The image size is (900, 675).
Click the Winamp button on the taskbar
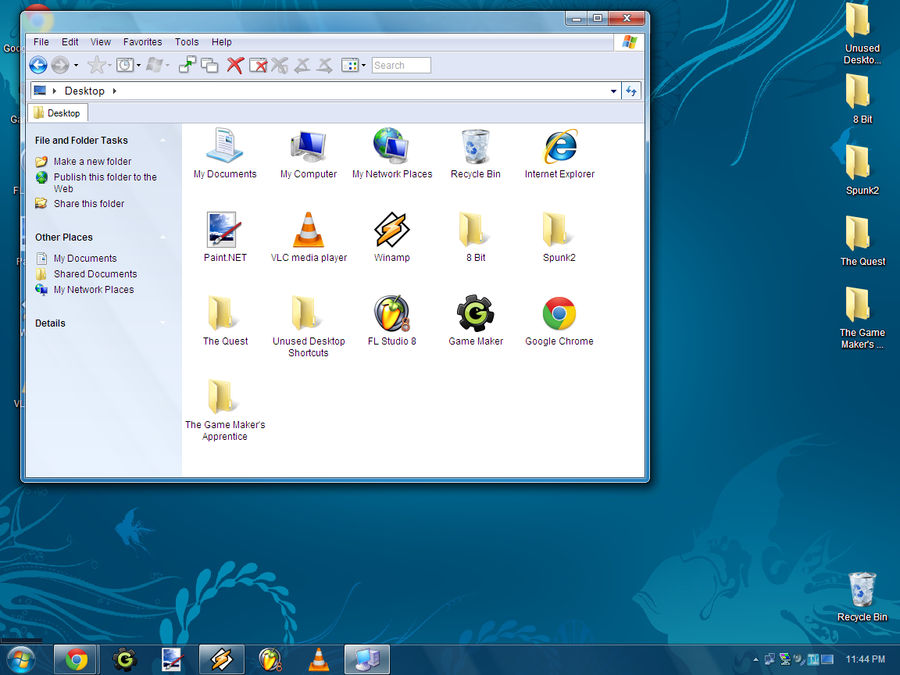click(x=222, y=660)
